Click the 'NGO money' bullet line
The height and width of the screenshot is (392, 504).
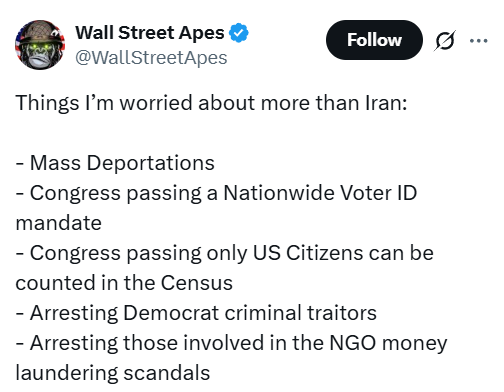point(231,343)
